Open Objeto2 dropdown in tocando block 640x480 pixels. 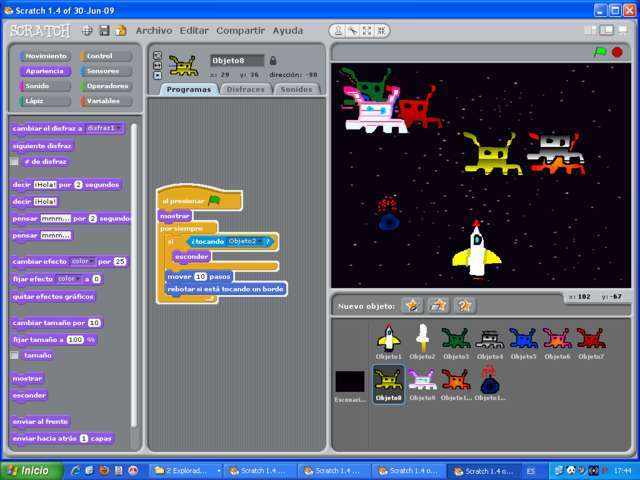coord(267,241)
